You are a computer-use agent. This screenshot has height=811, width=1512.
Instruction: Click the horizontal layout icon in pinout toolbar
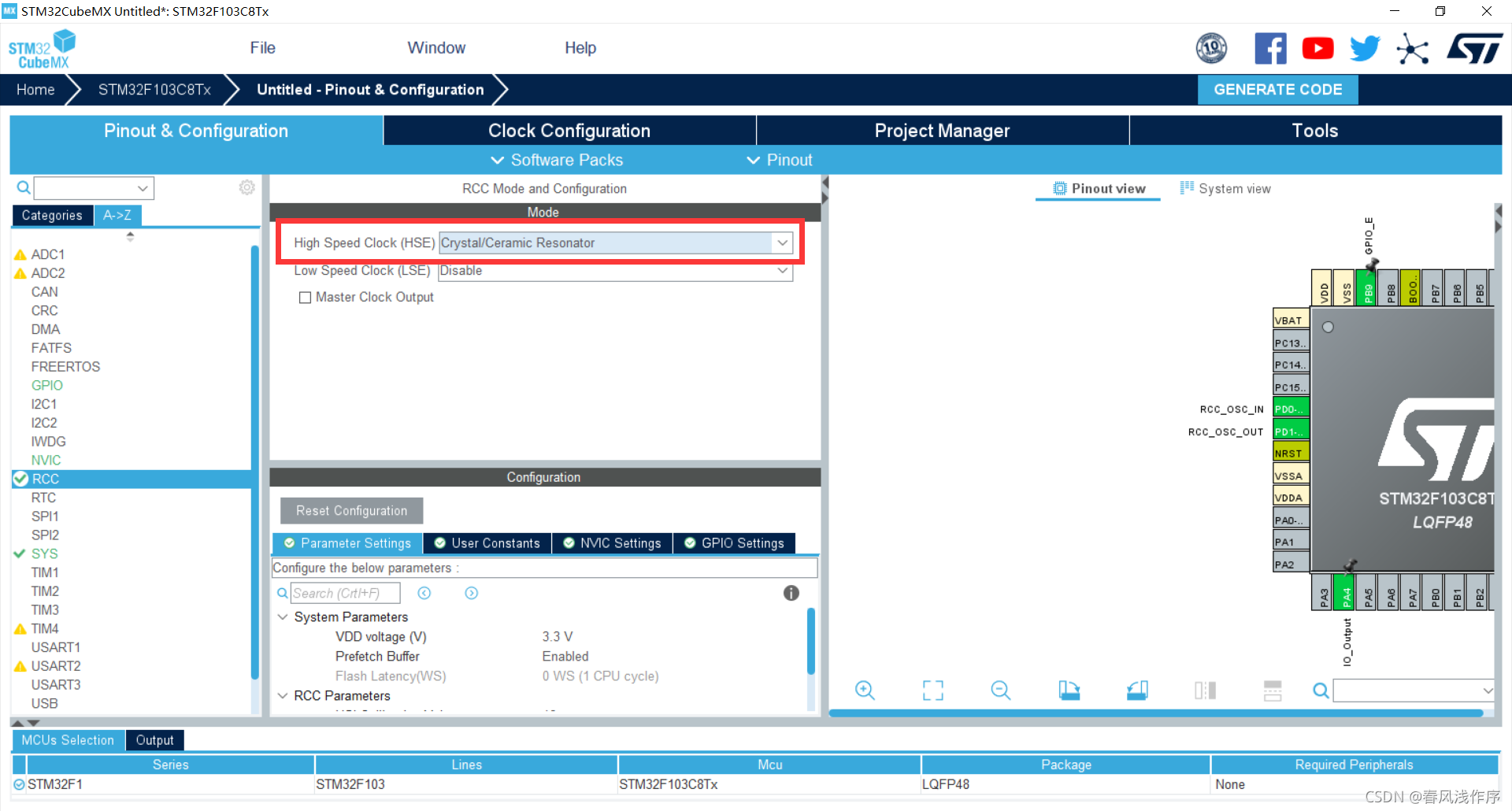(x=1273, y=691)
